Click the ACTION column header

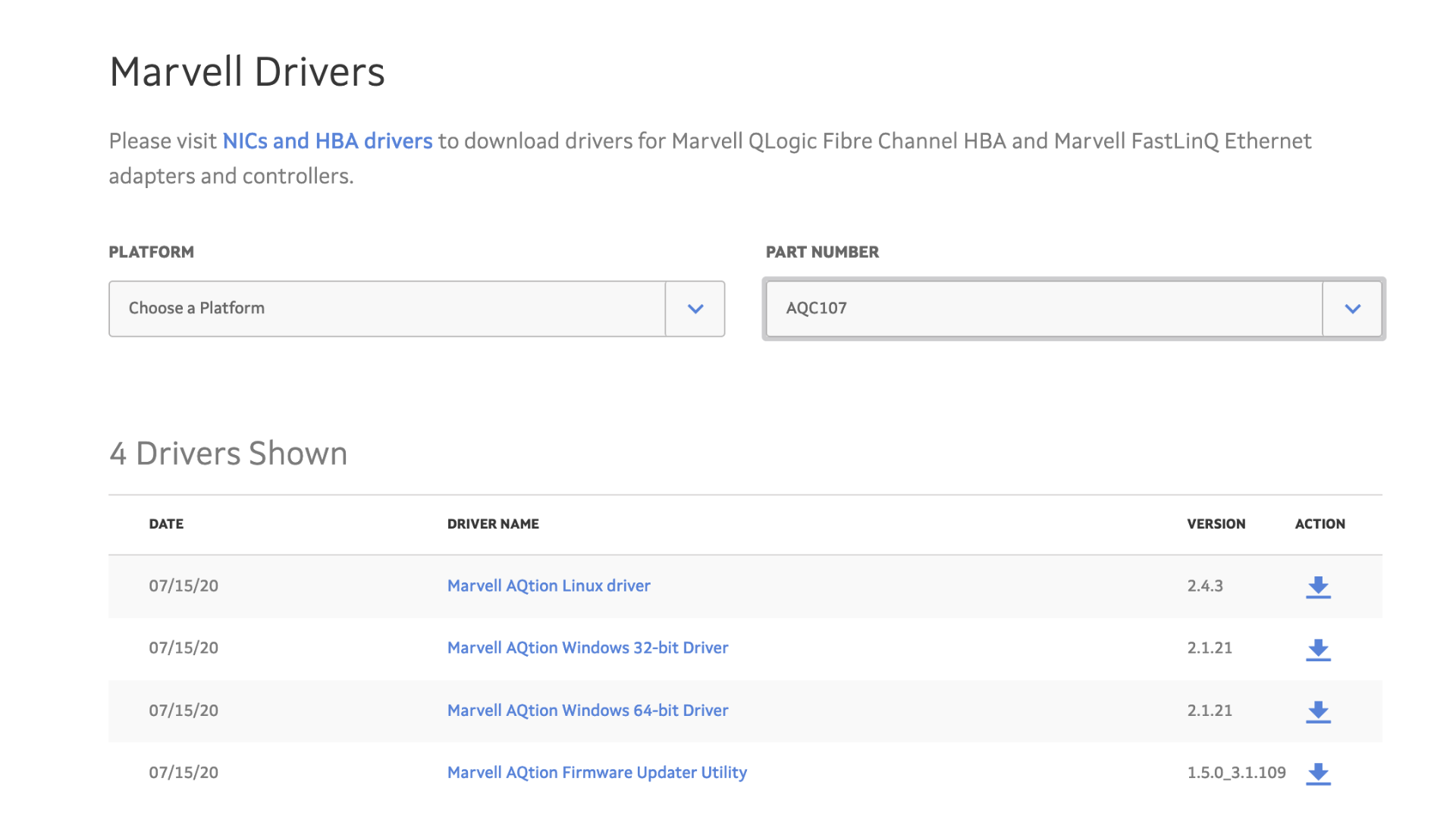click(x=1320, y=524)
